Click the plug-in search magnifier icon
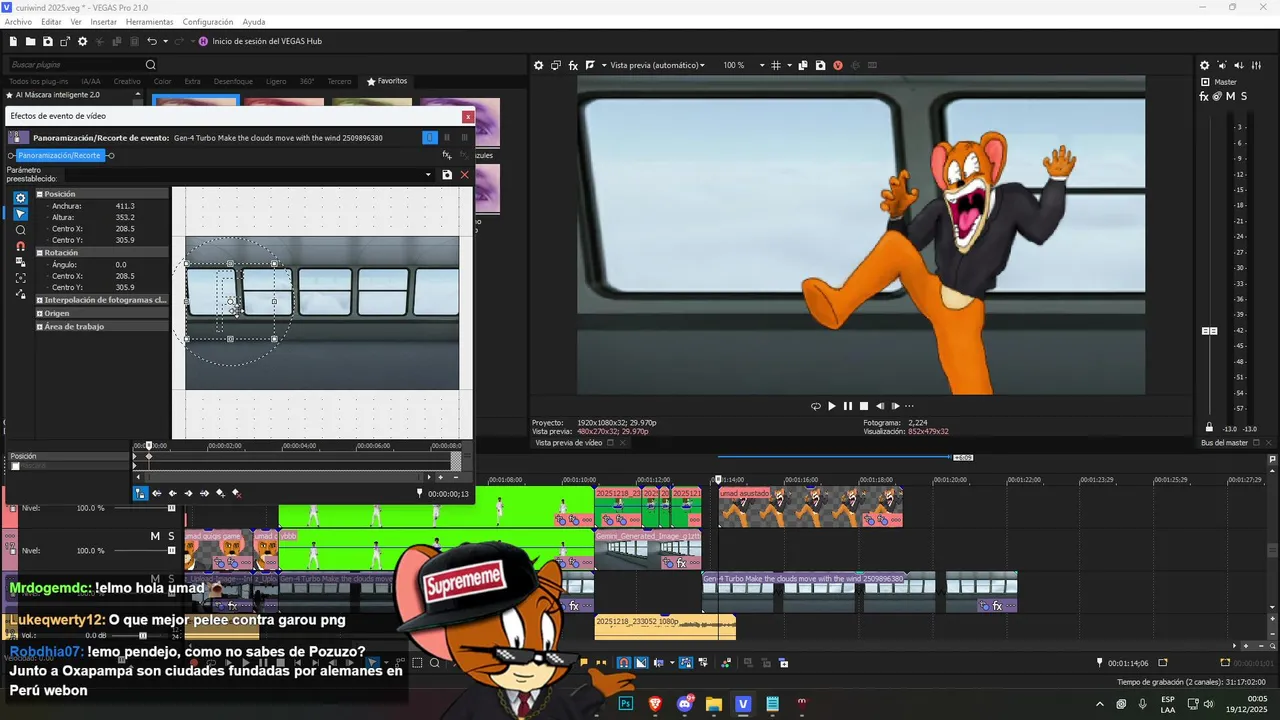This screenshot has width=1280, height=720. pyautogui.click(x=151, y=65)
